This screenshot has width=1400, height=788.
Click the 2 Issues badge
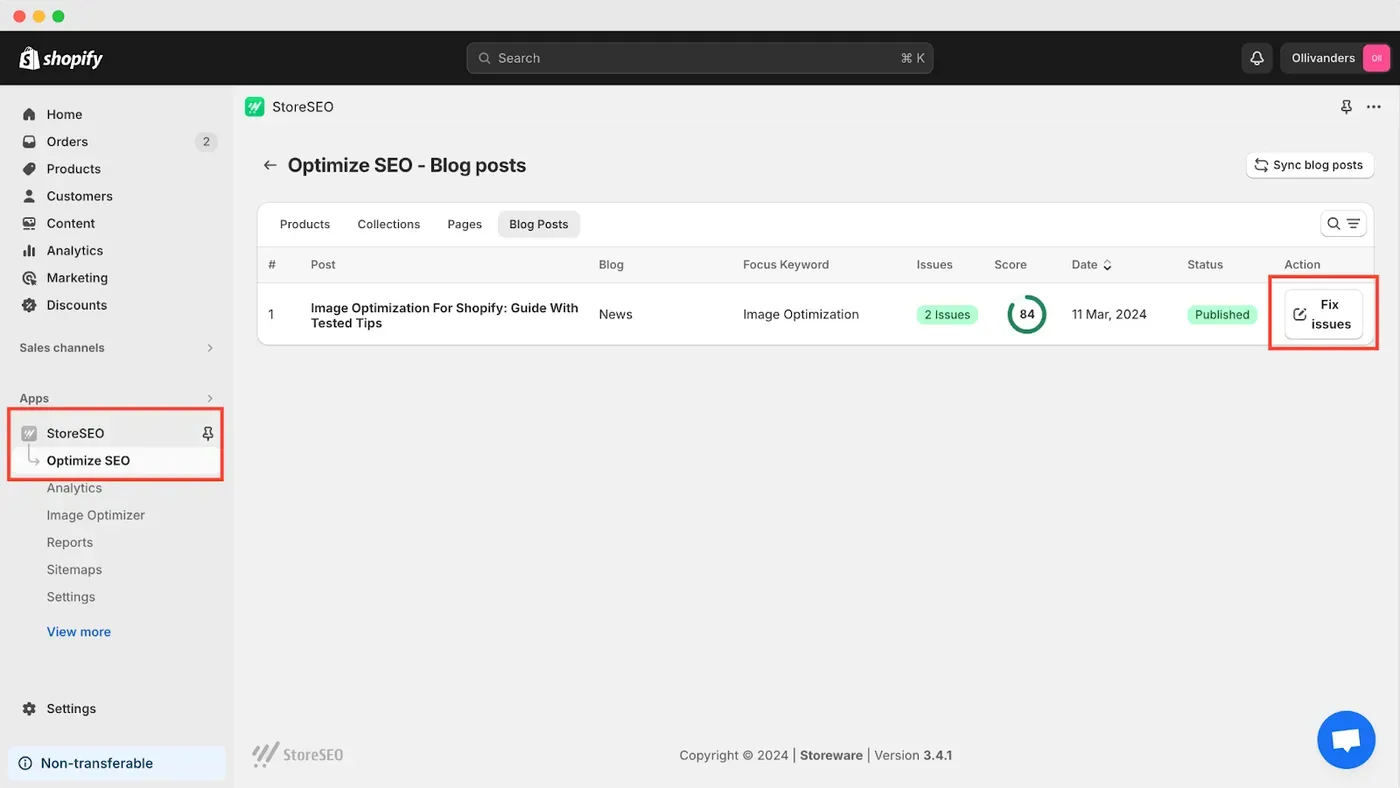[947, 314]
